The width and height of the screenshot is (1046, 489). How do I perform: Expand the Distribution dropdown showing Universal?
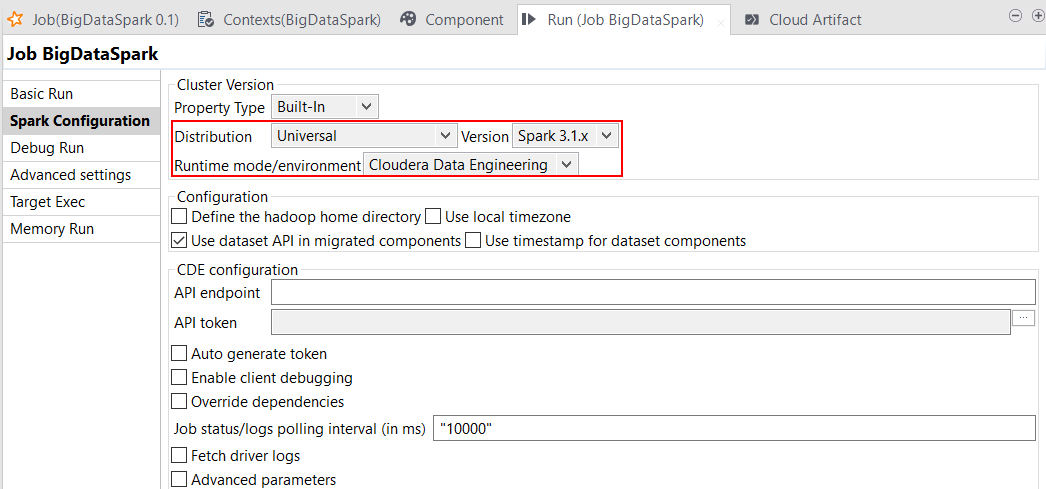[364, 136]
